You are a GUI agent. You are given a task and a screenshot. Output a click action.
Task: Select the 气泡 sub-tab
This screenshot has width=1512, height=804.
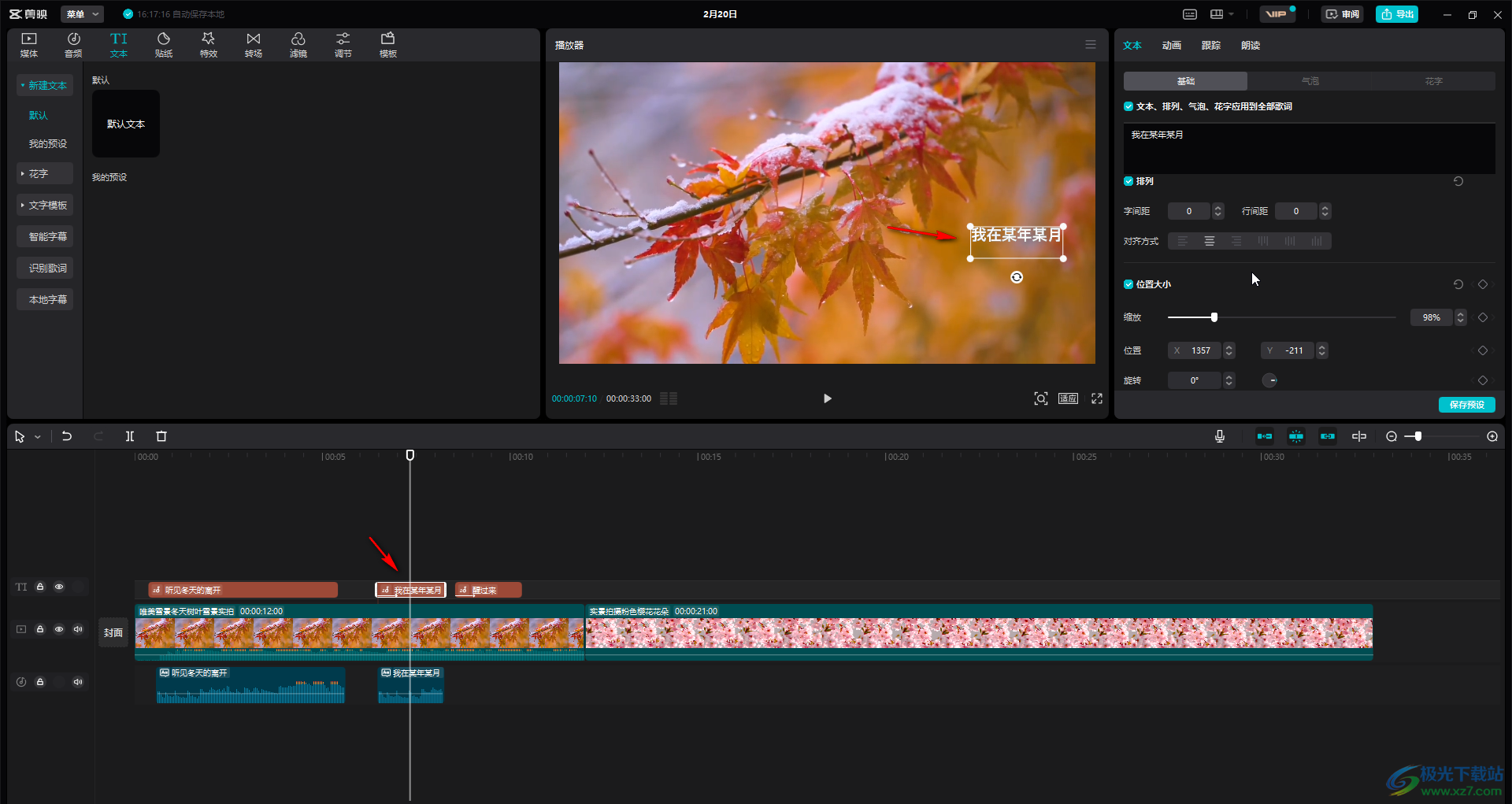click(1310, 81)
